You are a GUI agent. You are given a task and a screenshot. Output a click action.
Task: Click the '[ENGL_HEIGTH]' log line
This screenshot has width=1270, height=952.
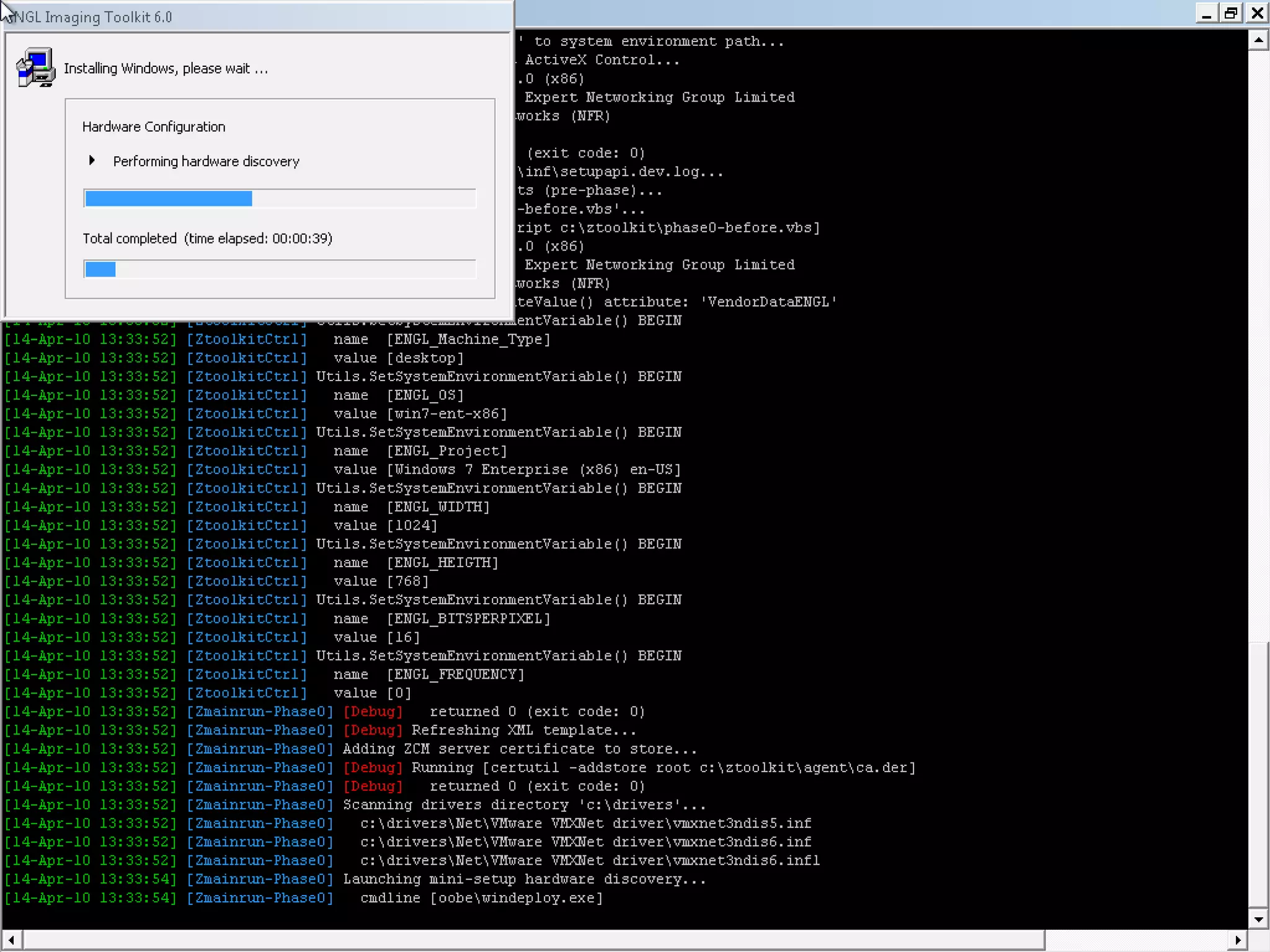click(x=415, y=563)
